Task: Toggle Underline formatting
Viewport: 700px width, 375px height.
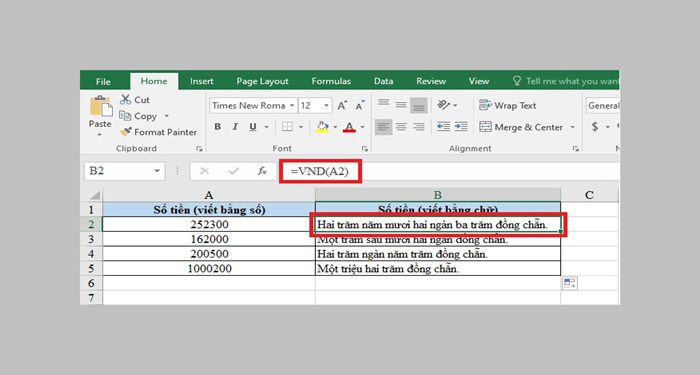Action: 253,127
